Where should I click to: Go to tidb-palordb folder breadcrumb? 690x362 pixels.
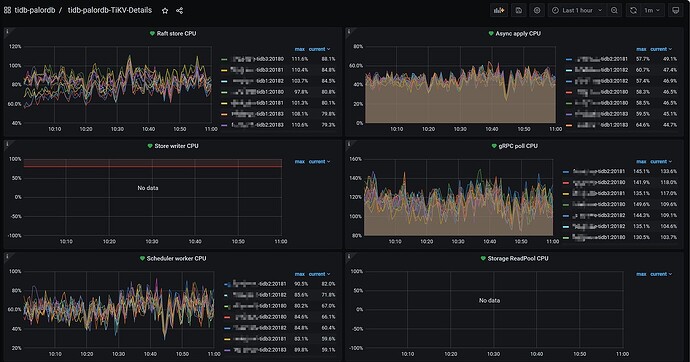[x=35, y=10]
